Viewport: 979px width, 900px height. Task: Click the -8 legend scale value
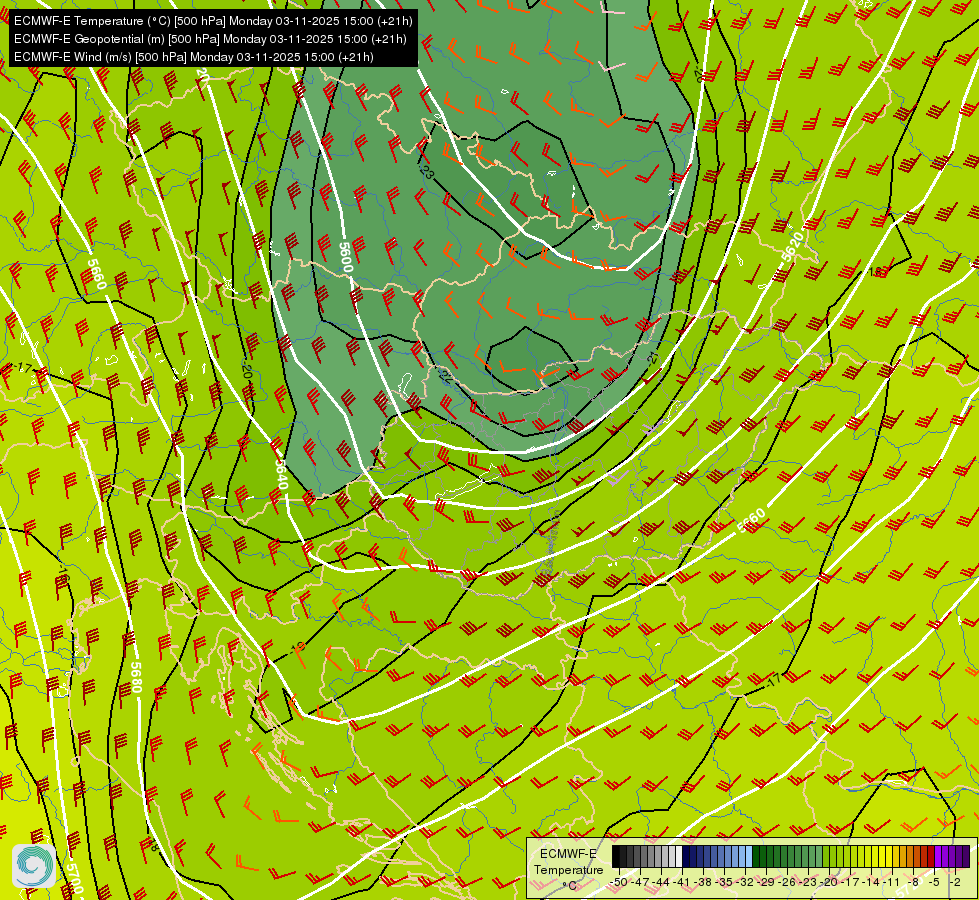click(913, 883)
